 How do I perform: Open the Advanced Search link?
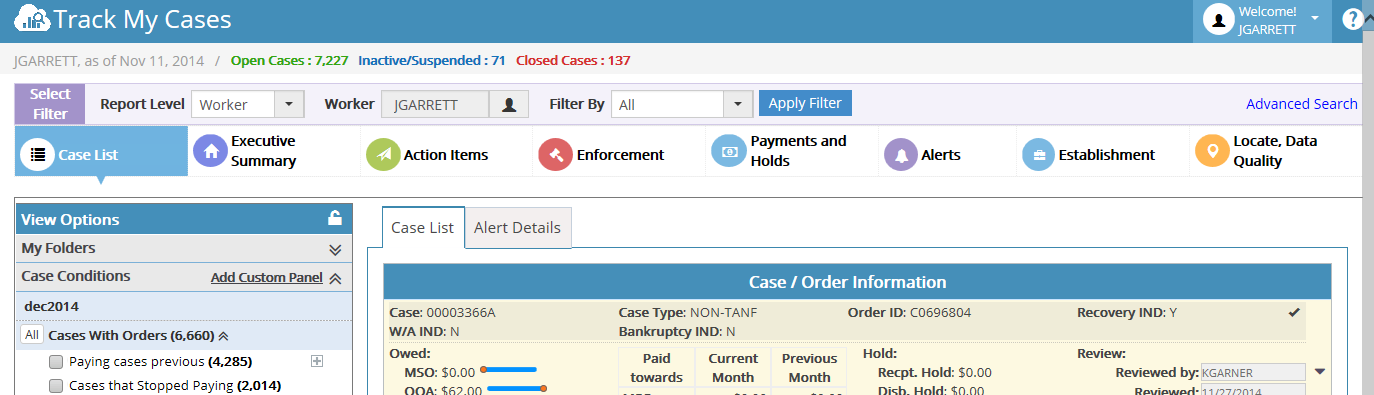[x=1302, y=104]
